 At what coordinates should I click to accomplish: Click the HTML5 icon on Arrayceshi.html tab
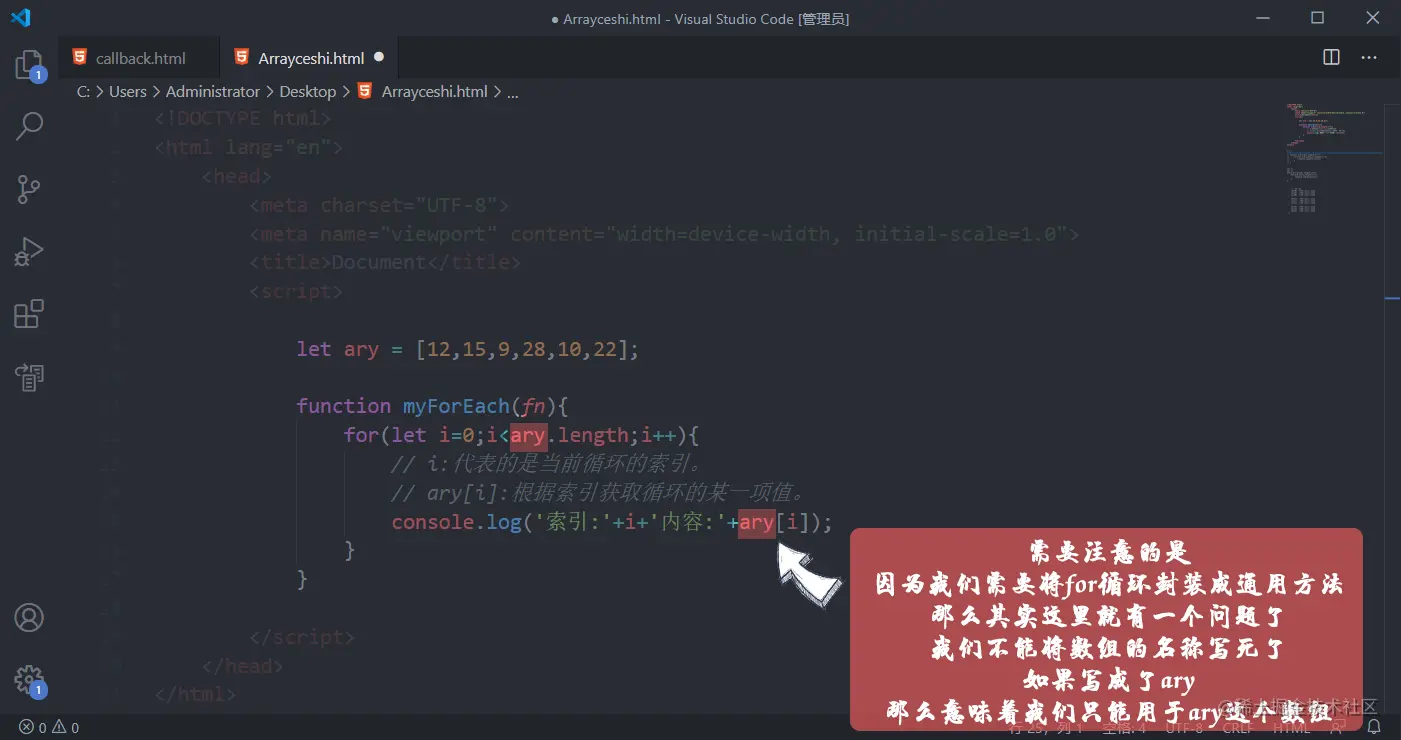(241, 57)
